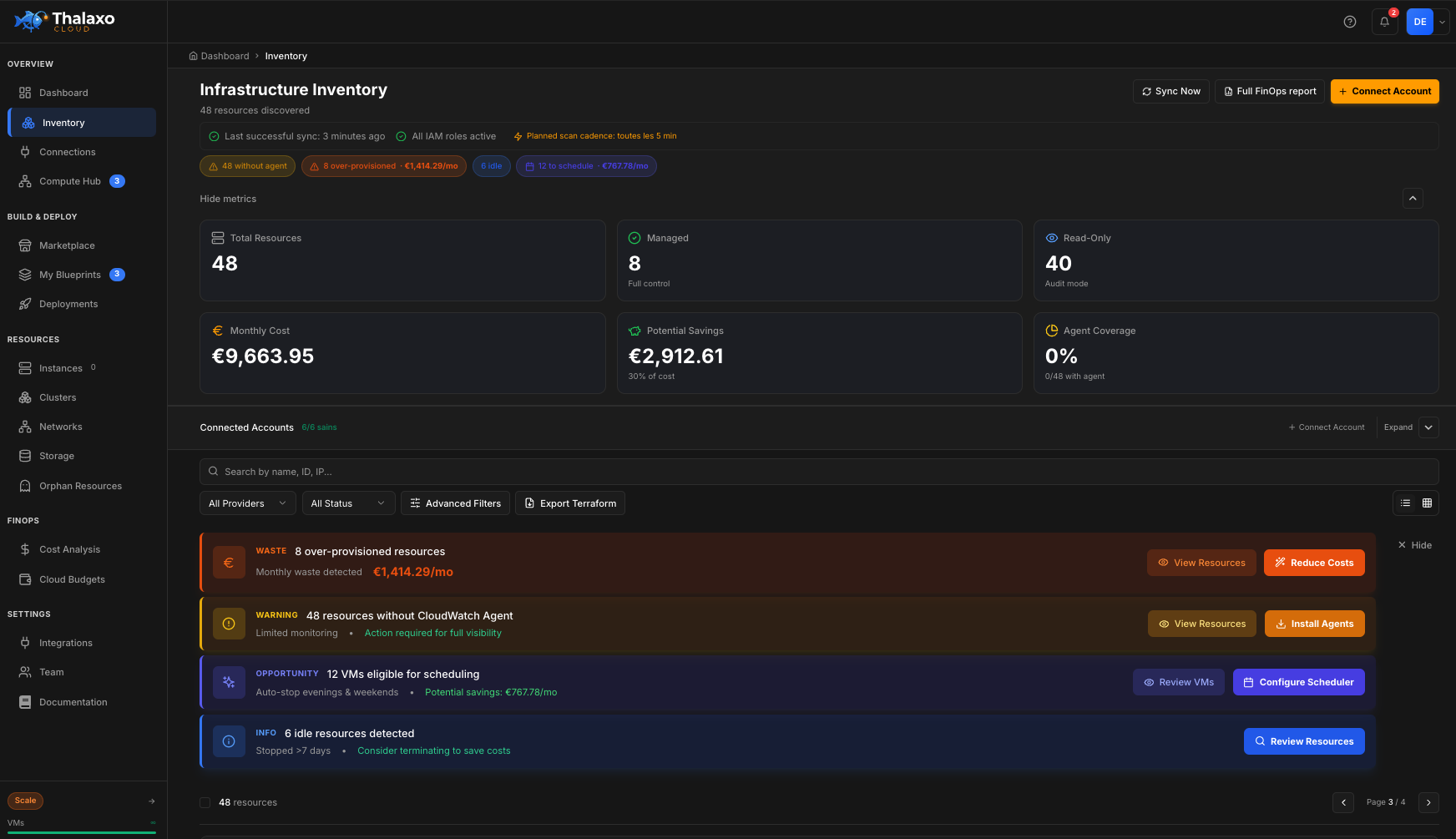This screenshot has height=839, width=1456.
Task: Click the Scale plan badge
Action: coord(26,801)
